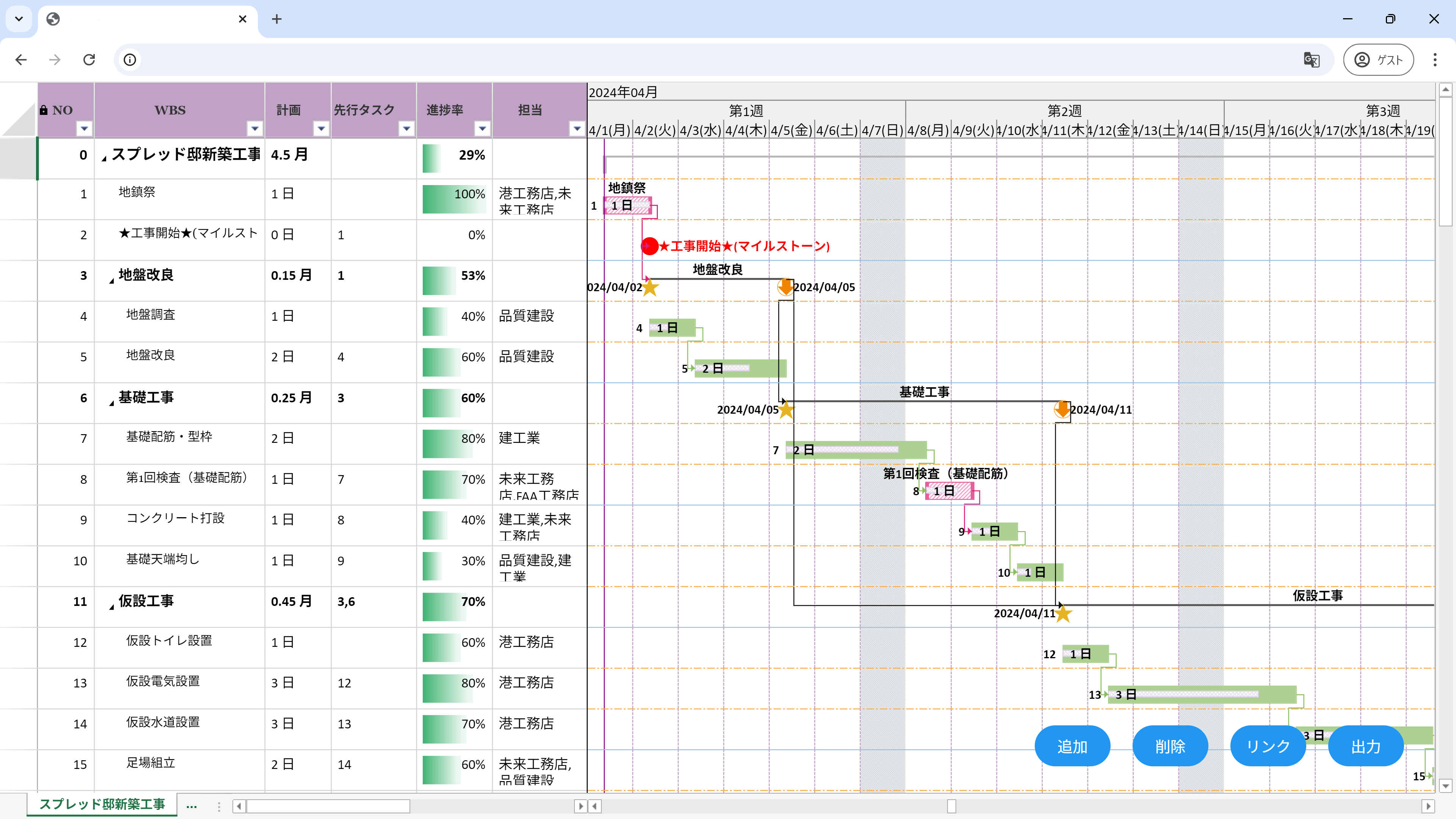1456x819 pixels.
Task: Click the 足場組立 WBS cell
Action: tap(179, 770)
